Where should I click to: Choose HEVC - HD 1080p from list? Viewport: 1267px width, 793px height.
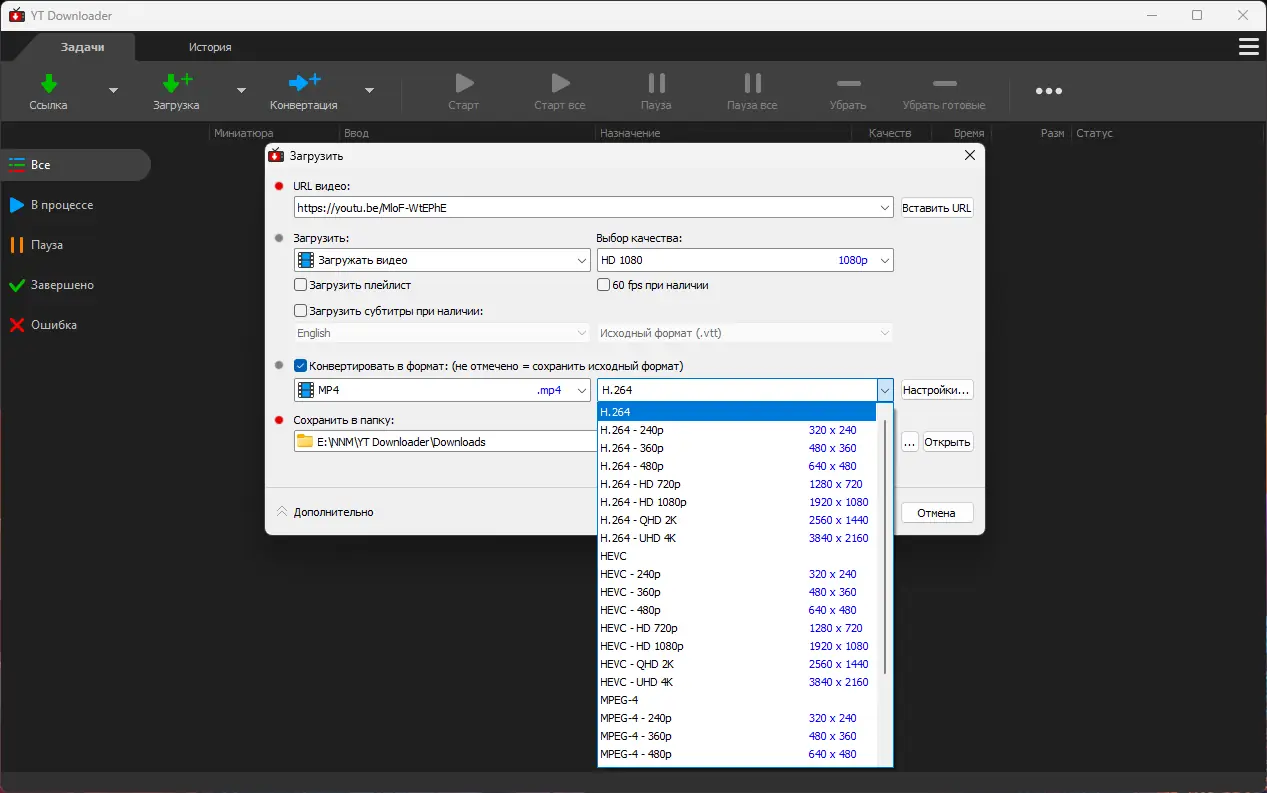737,646
